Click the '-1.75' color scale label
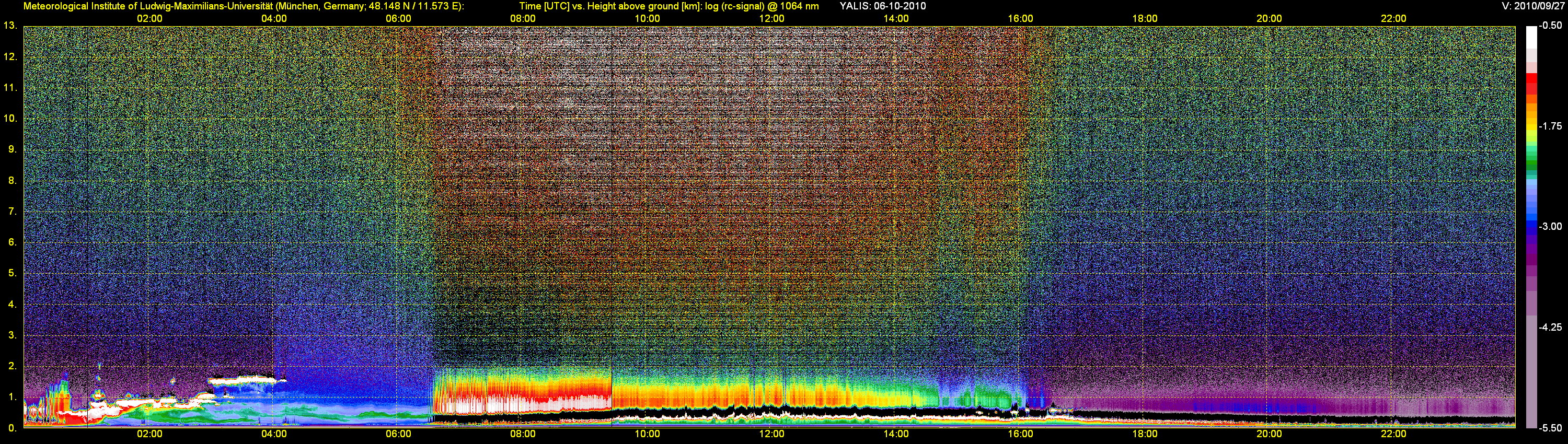1568x444 pixels. tap(1550, 126)
